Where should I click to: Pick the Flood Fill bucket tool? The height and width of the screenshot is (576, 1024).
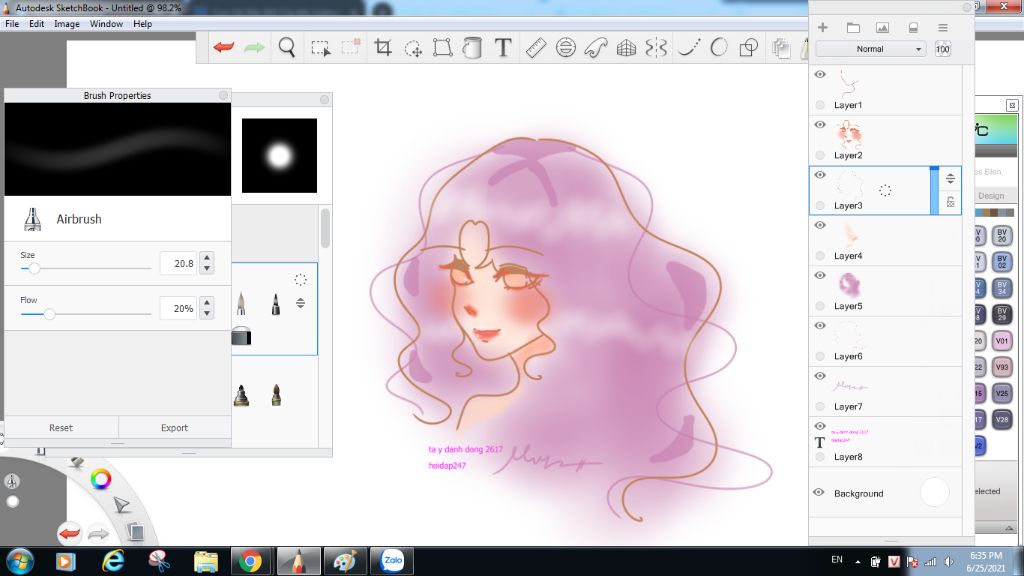[472, 48]
